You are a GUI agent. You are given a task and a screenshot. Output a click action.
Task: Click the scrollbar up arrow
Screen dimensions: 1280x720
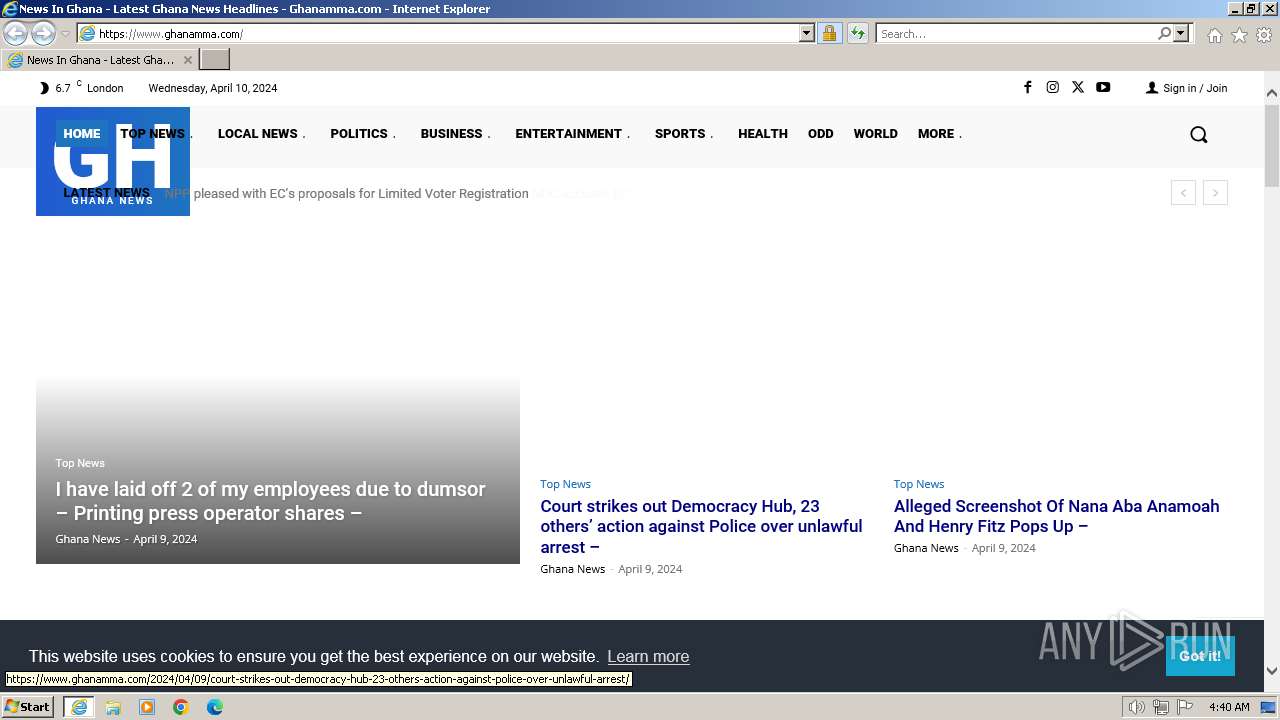point(1272,93)
